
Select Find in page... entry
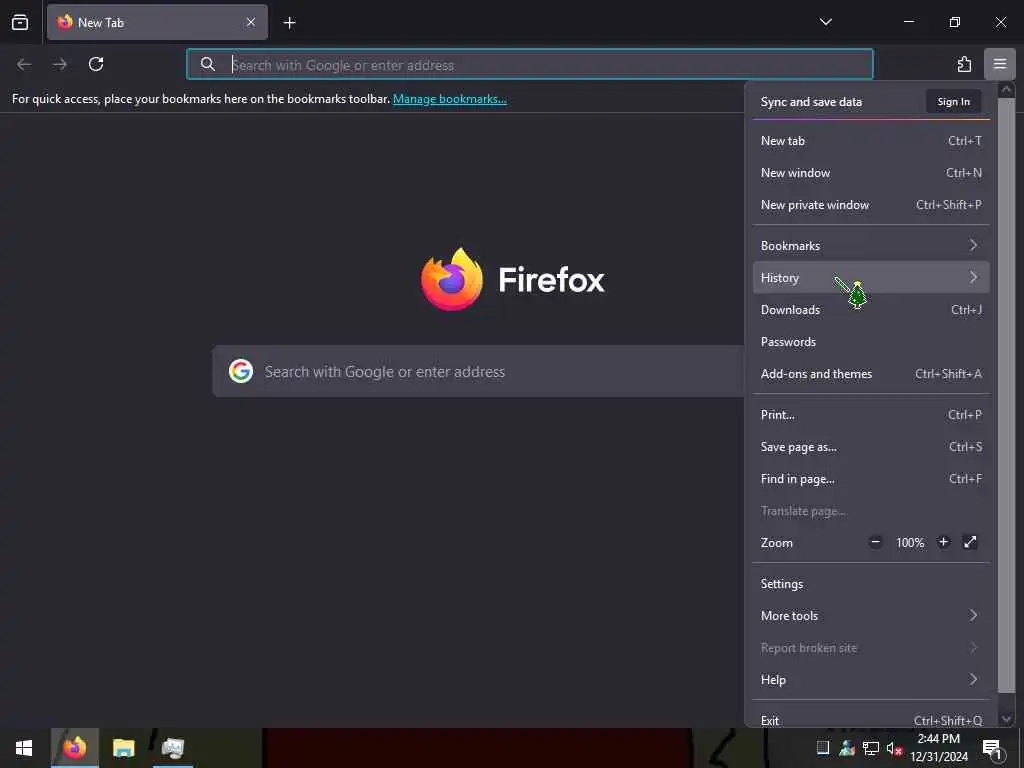click(871, 479)
